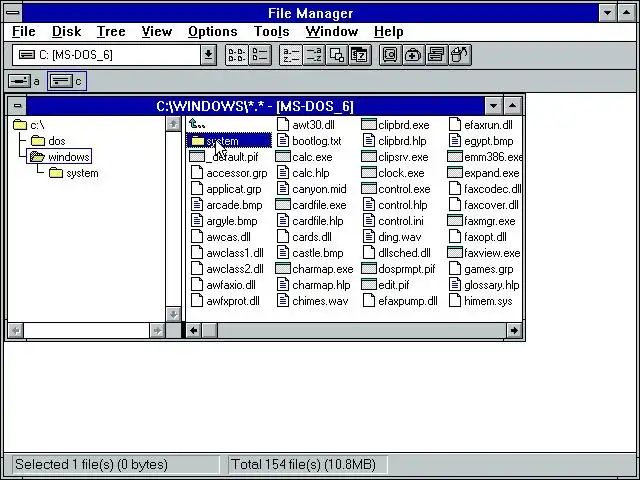Select the bootlog.txt document icon
Image resolution: width=640 pixels, height=480 pixels.
(x=282, y=141)
